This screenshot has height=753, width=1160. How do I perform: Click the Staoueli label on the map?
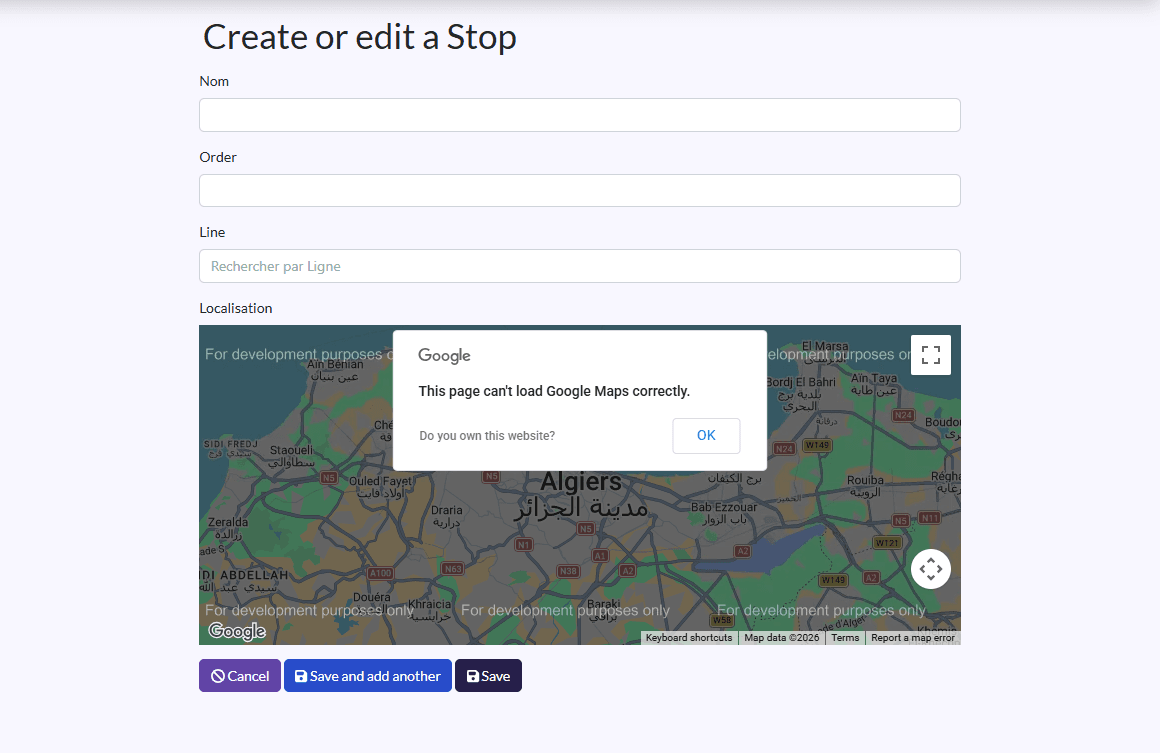tap(291, 450)
